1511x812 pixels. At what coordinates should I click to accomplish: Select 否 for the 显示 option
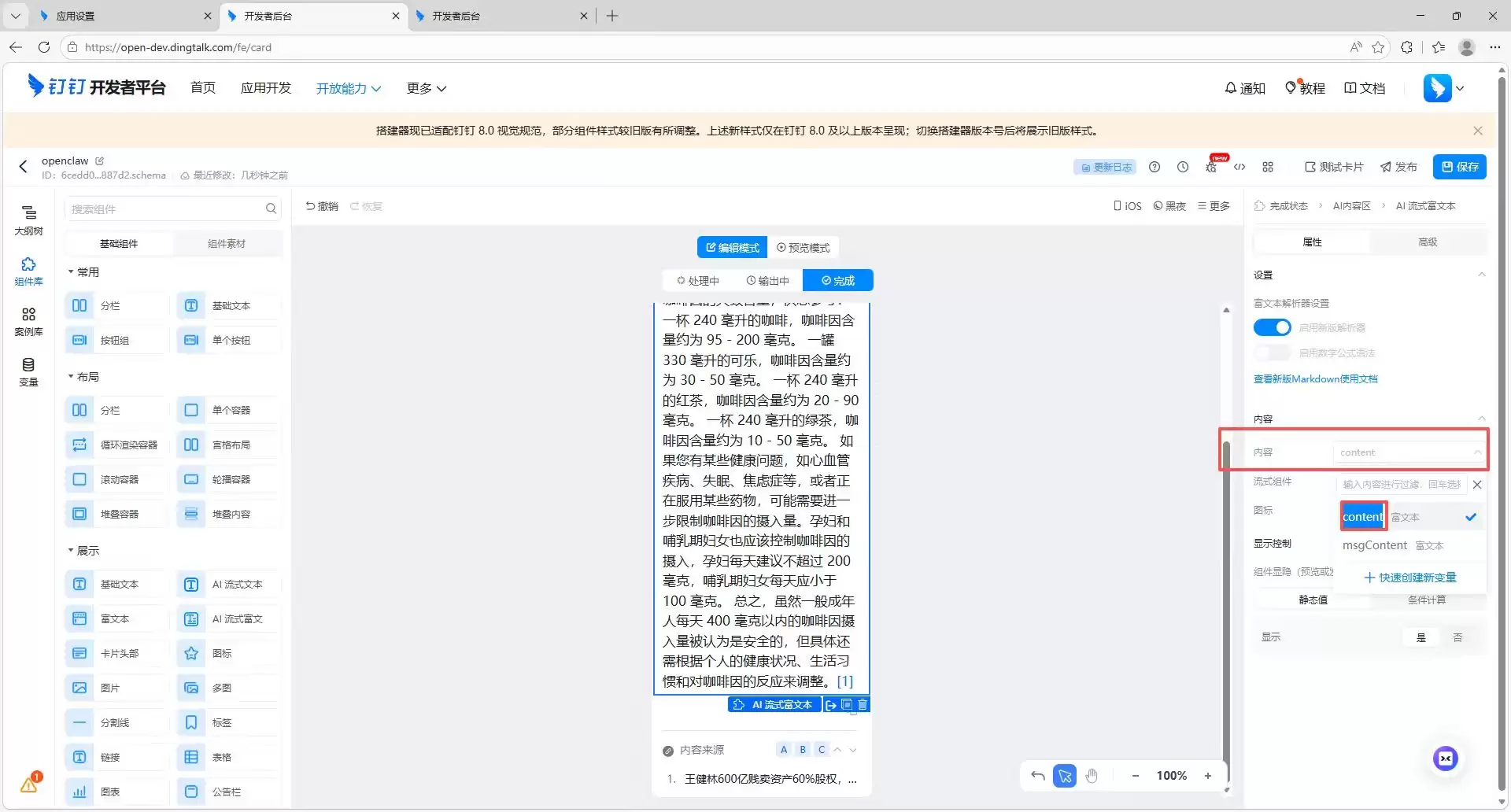(x=1457, y=637)
